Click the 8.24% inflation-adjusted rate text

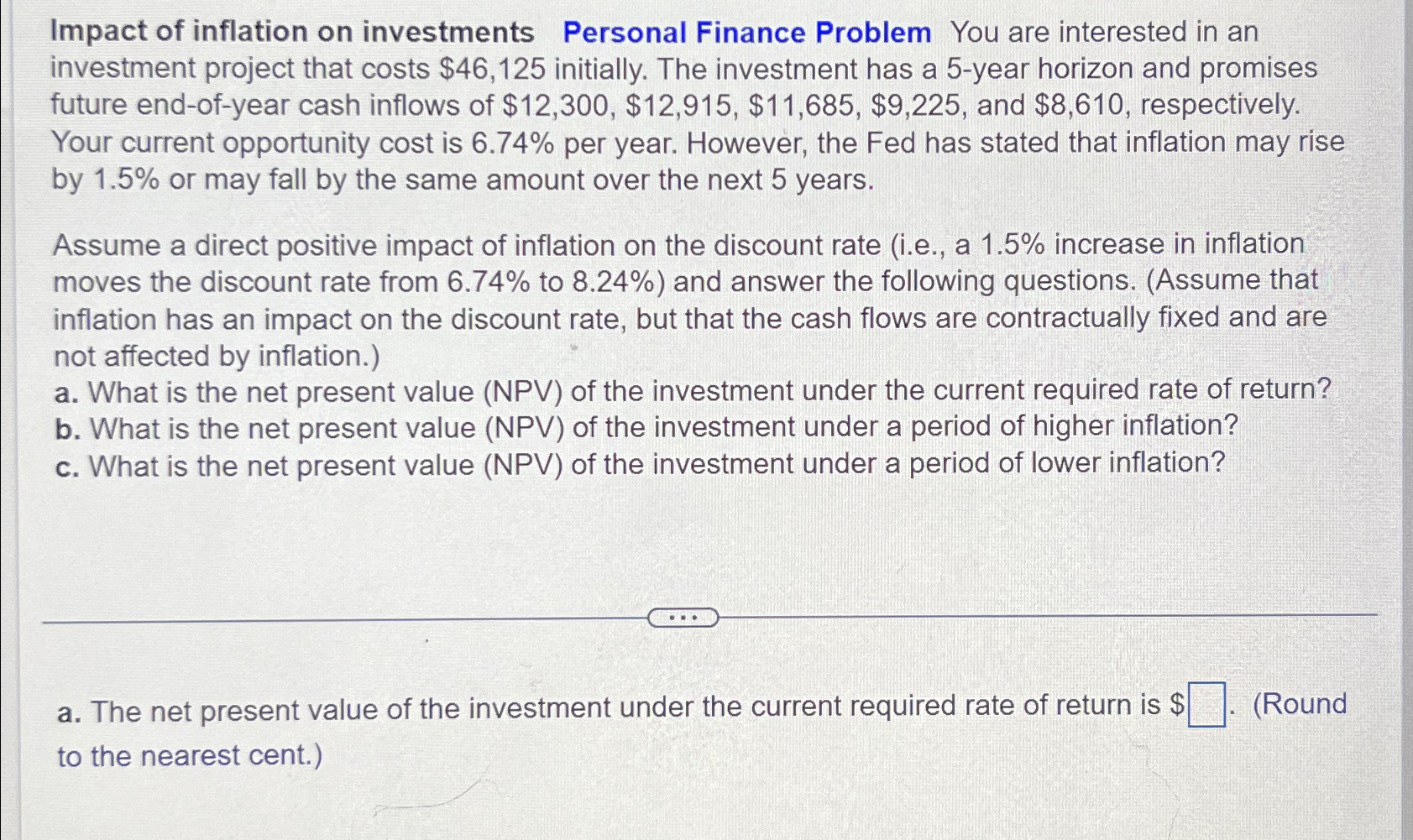point(615,280)
